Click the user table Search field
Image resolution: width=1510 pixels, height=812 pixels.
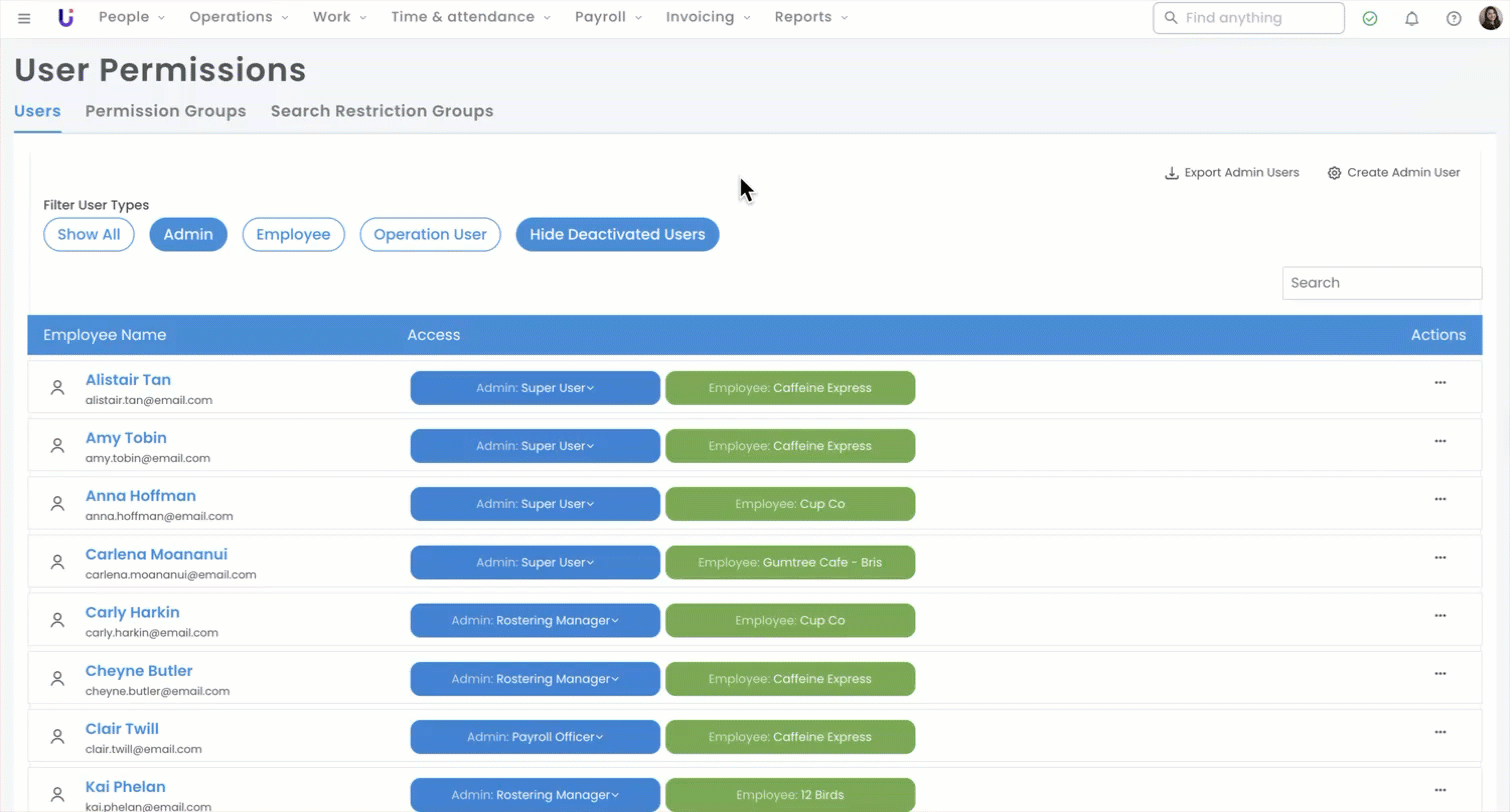[x=1381, y=283]
